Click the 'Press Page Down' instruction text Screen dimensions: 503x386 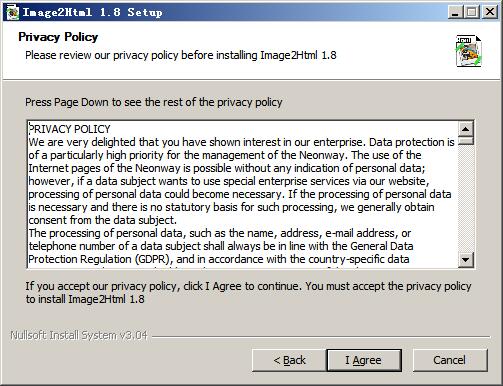point(154,102)
